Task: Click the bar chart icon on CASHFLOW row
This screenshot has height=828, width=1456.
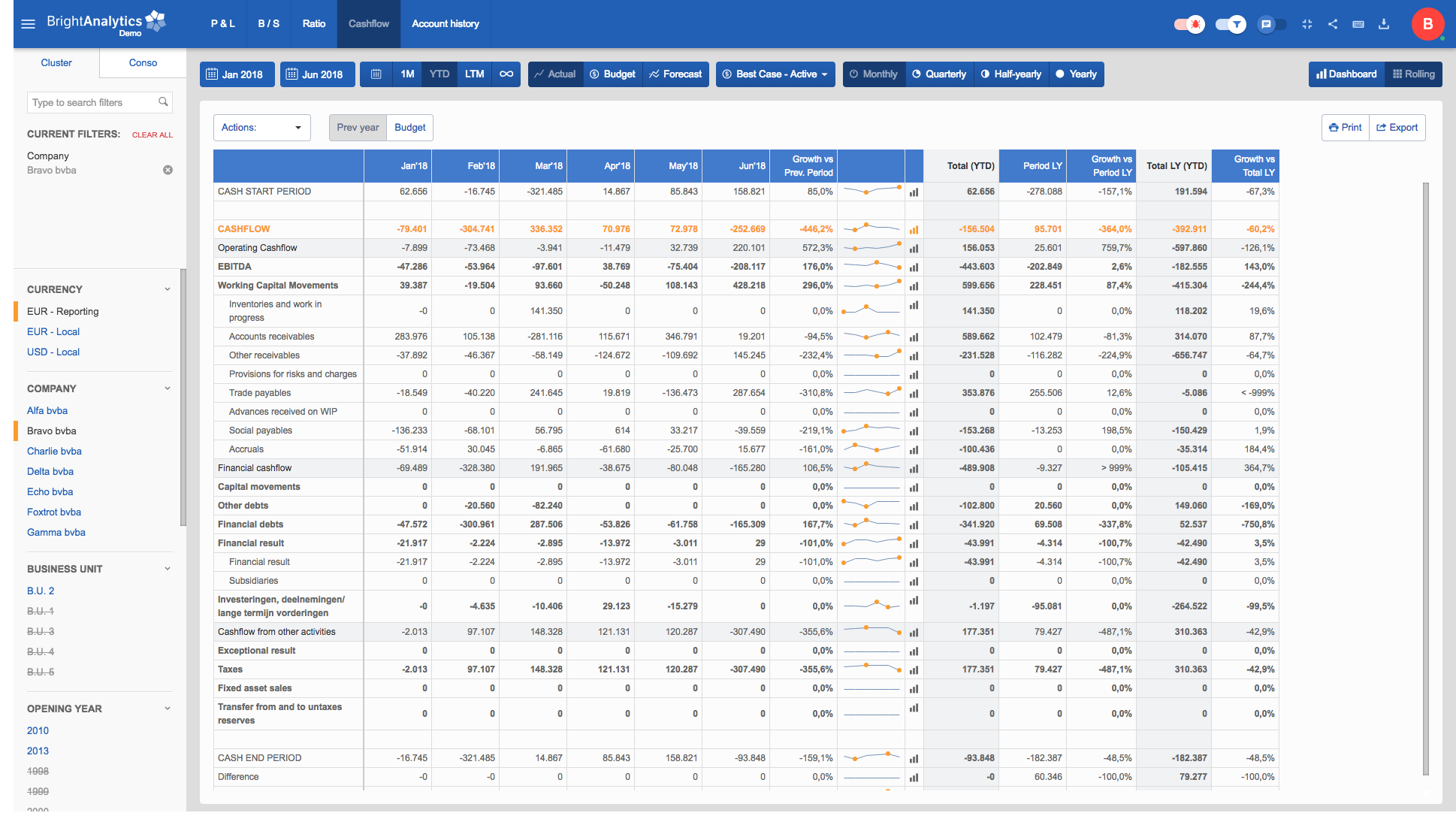Action: click(914, 229)
